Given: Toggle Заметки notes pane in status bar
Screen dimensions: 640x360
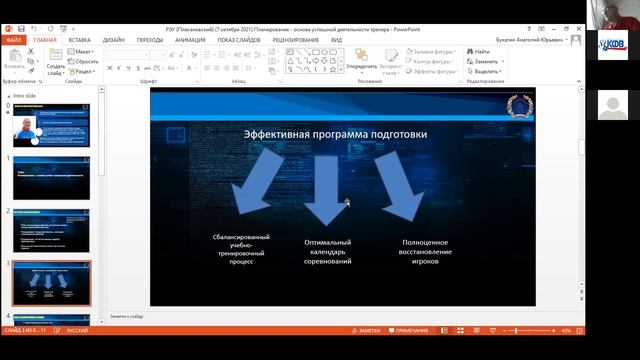Looking at the screenshot, I should click(366, 331).
